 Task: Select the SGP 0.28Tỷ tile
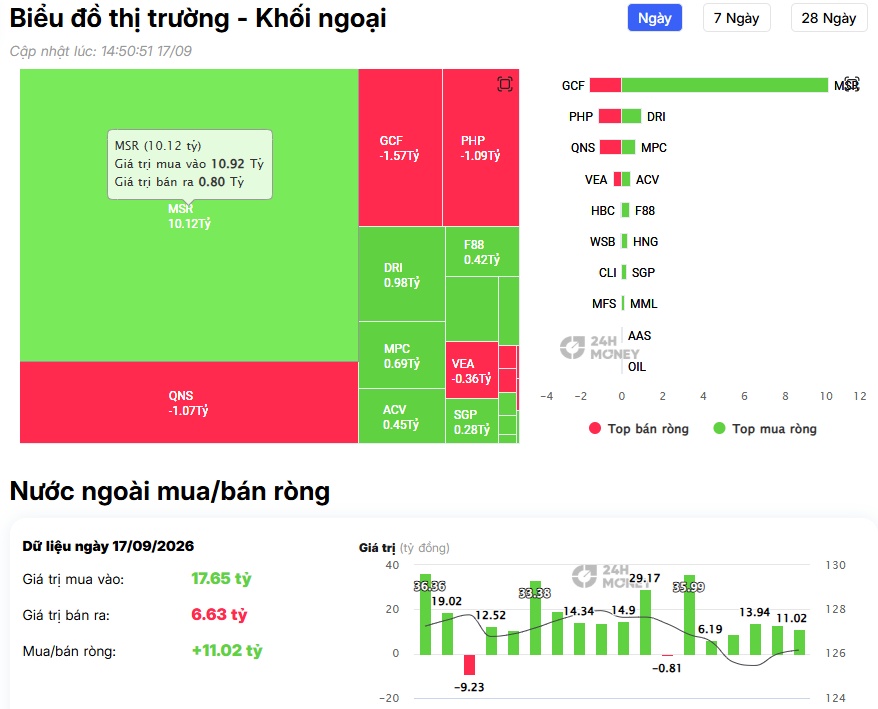coord(471,421)
